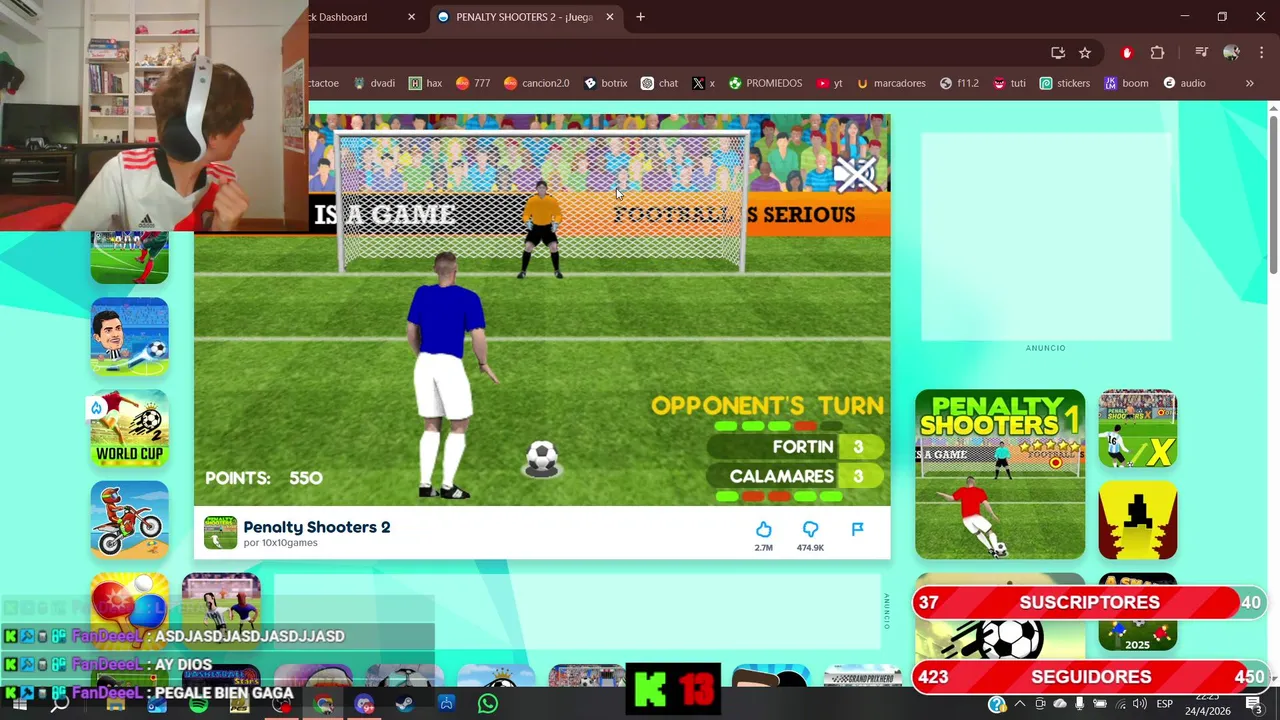The height and width of the screenshot is (720, 1280).
Task: Click the install app icon in address bar
Action: coord(1058,53)
